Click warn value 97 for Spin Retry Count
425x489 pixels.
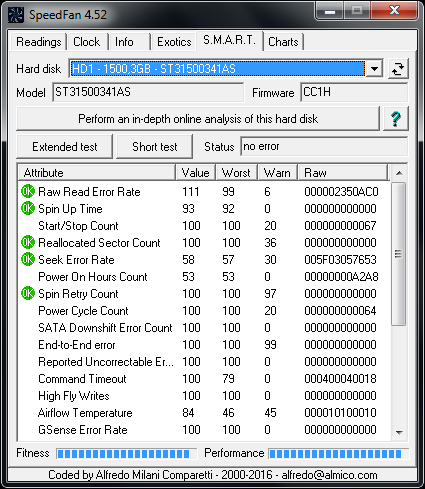270,294
